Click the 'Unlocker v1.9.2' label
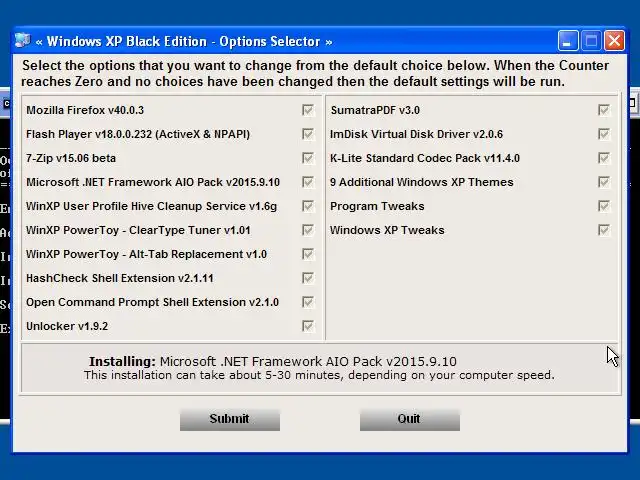This screenshot has height=480, width=640. (67, 327)
